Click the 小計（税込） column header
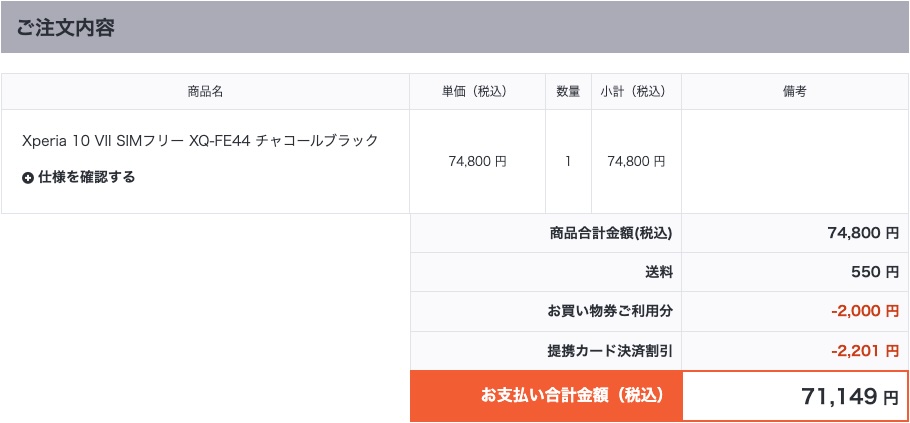The height and width of the screenshot is (423, 910). point(636,91)
